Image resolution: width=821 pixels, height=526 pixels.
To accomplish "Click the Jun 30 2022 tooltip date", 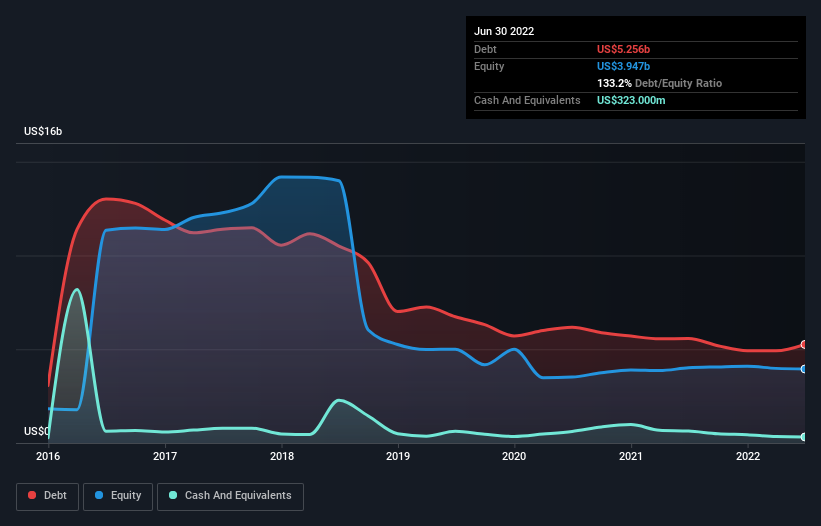I will click(504, 31).
